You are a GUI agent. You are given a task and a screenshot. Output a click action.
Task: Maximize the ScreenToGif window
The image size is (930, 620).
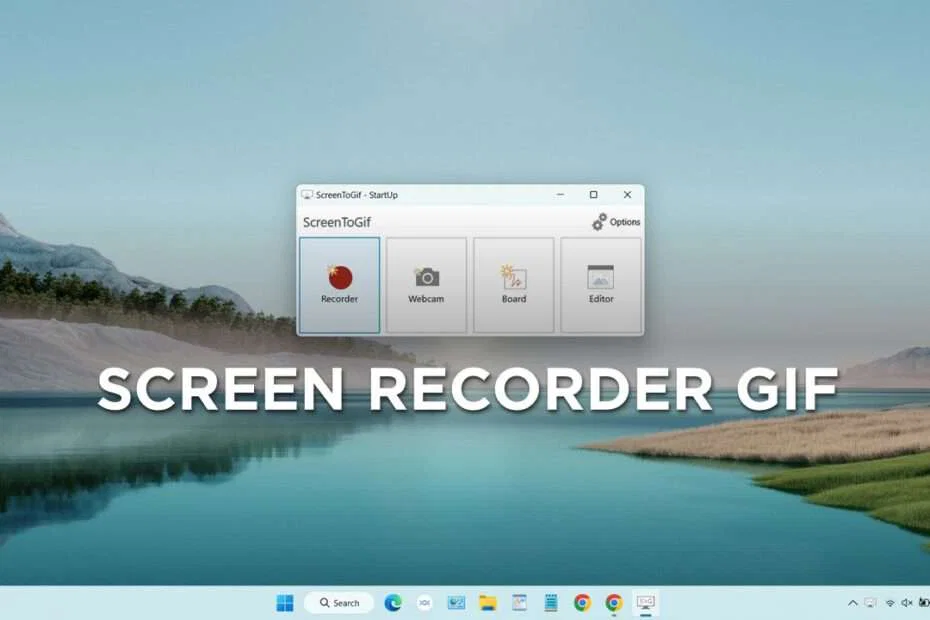click(594, 195)
